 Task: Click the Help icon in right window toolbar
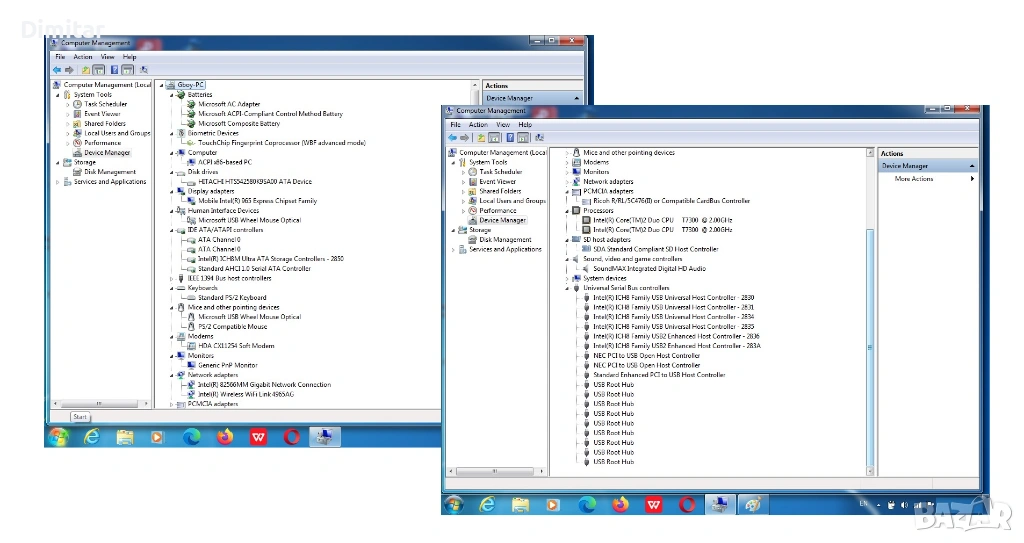click(x=525, y=138)
